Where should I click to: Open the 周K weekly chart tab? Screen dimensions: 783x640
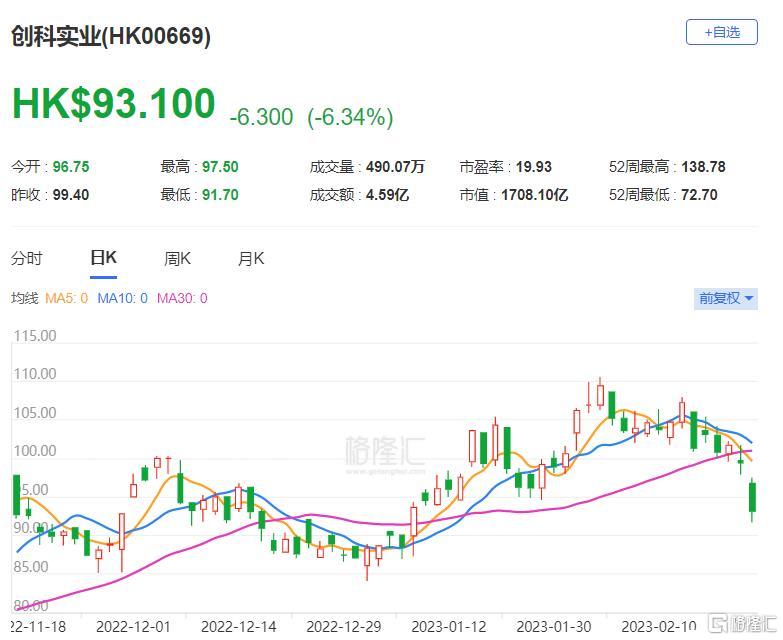coord(177,259)
